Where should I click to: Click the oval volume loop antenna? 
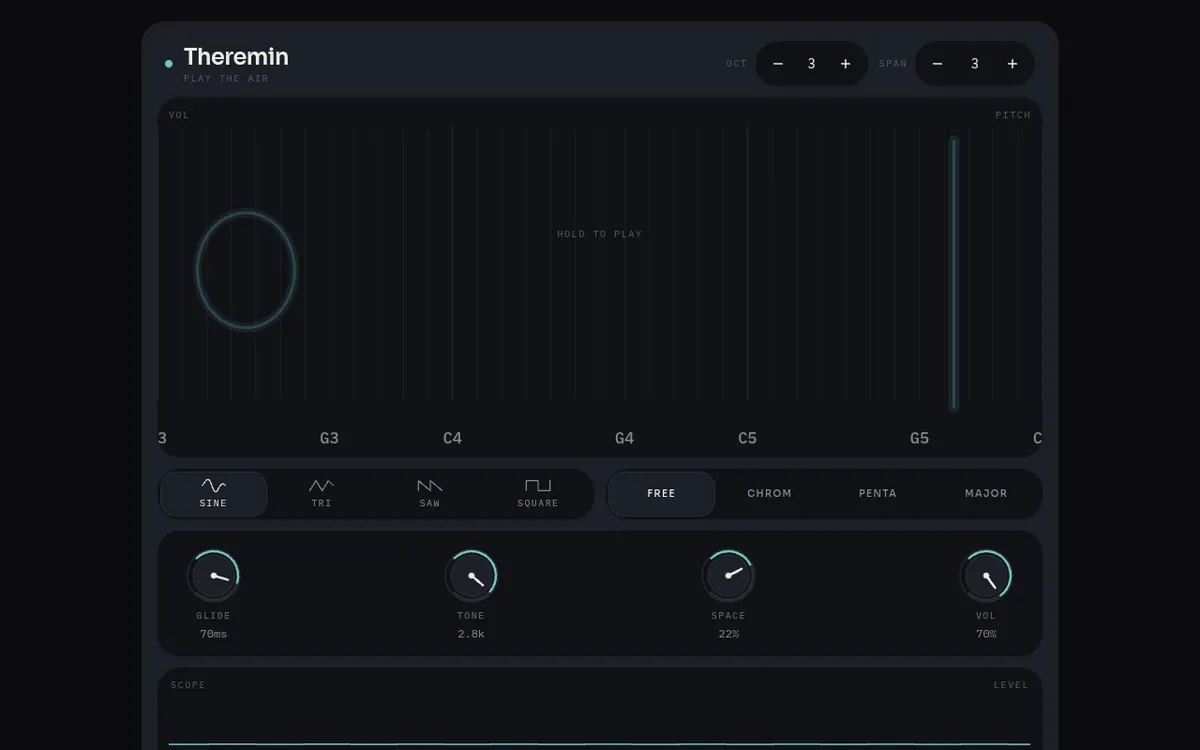245,270
